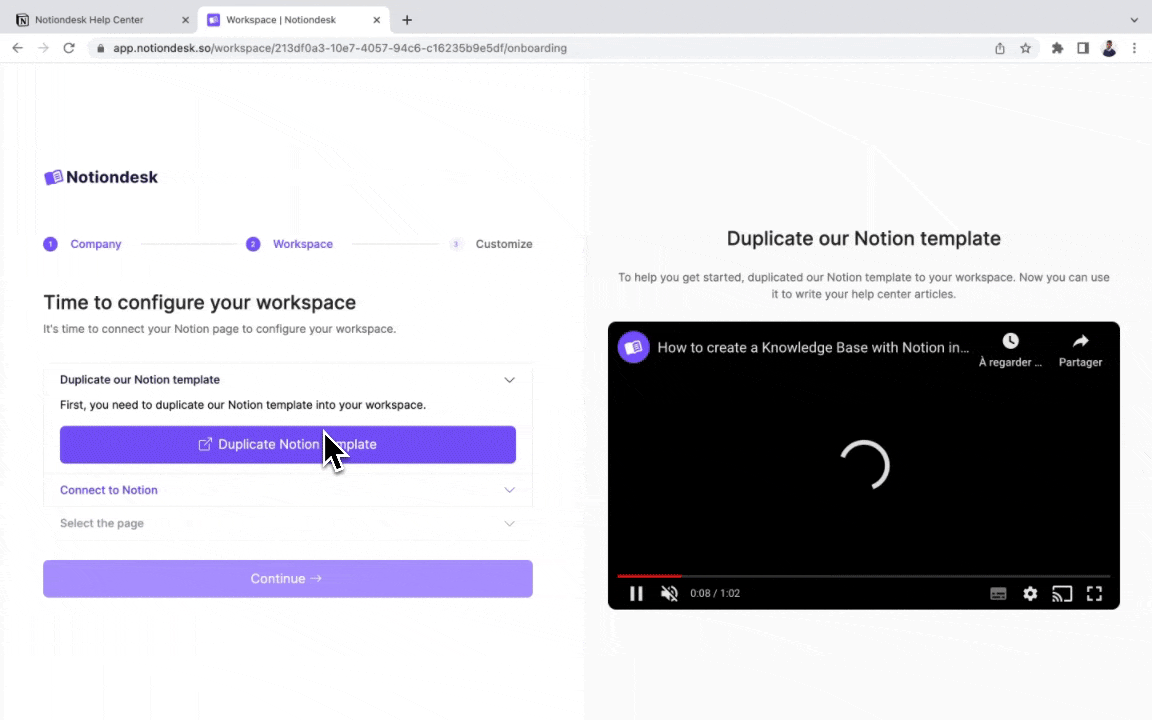The image size is (1152, 720).
Task: View site info via lock icon
Action: click(101, 48)
